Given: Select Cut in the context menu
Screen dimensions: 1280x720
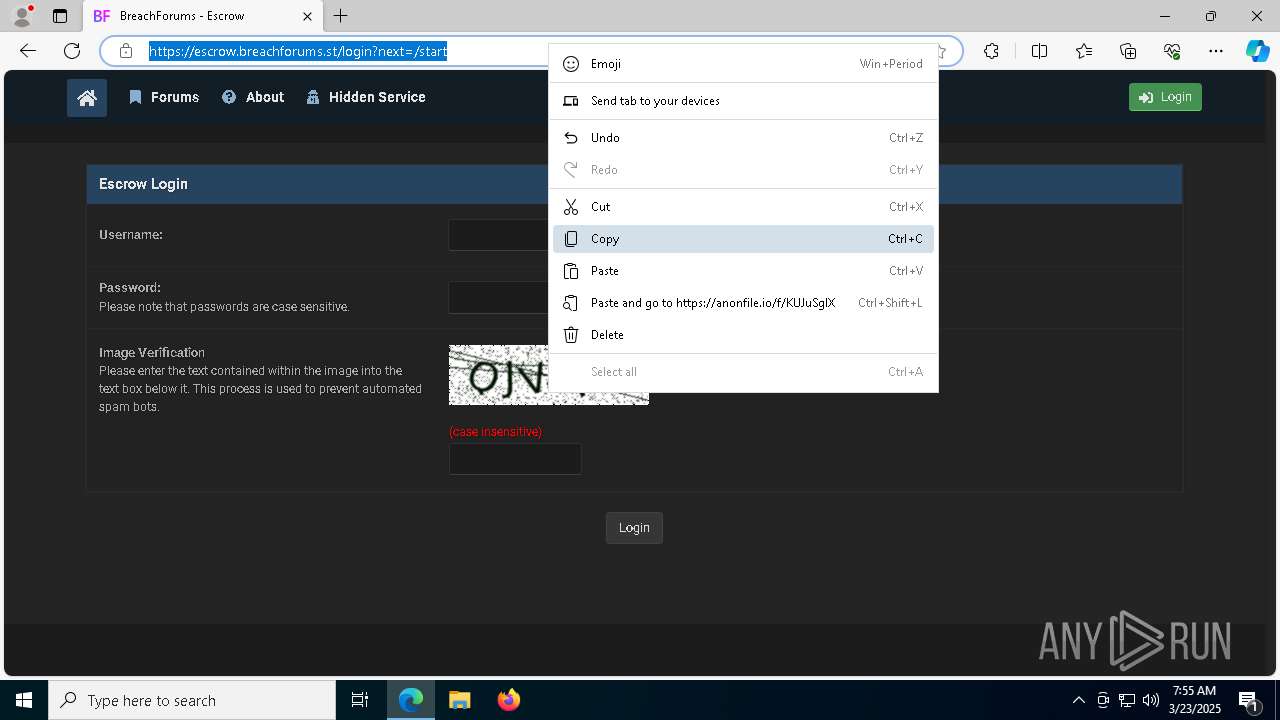Looking at the screenshot, I should pyautogui.click(x=743, y=207).
